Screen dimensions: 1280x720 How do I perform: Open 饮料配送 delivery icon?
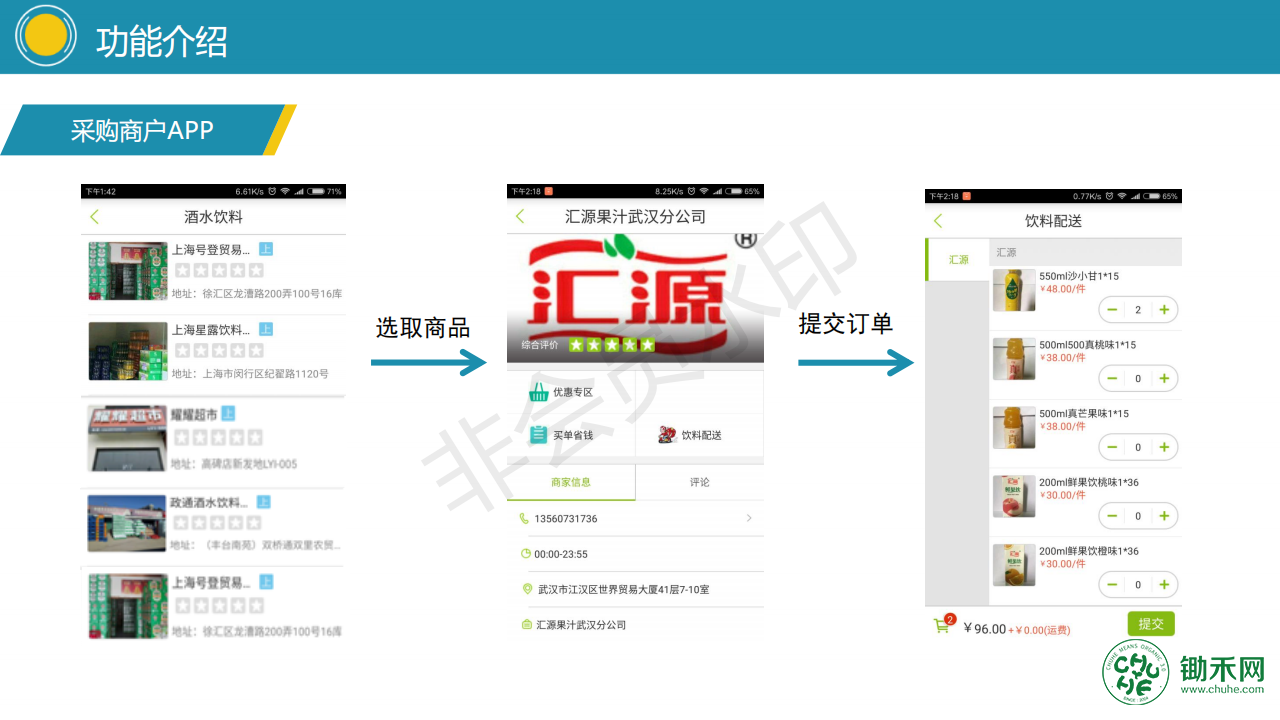667,435
